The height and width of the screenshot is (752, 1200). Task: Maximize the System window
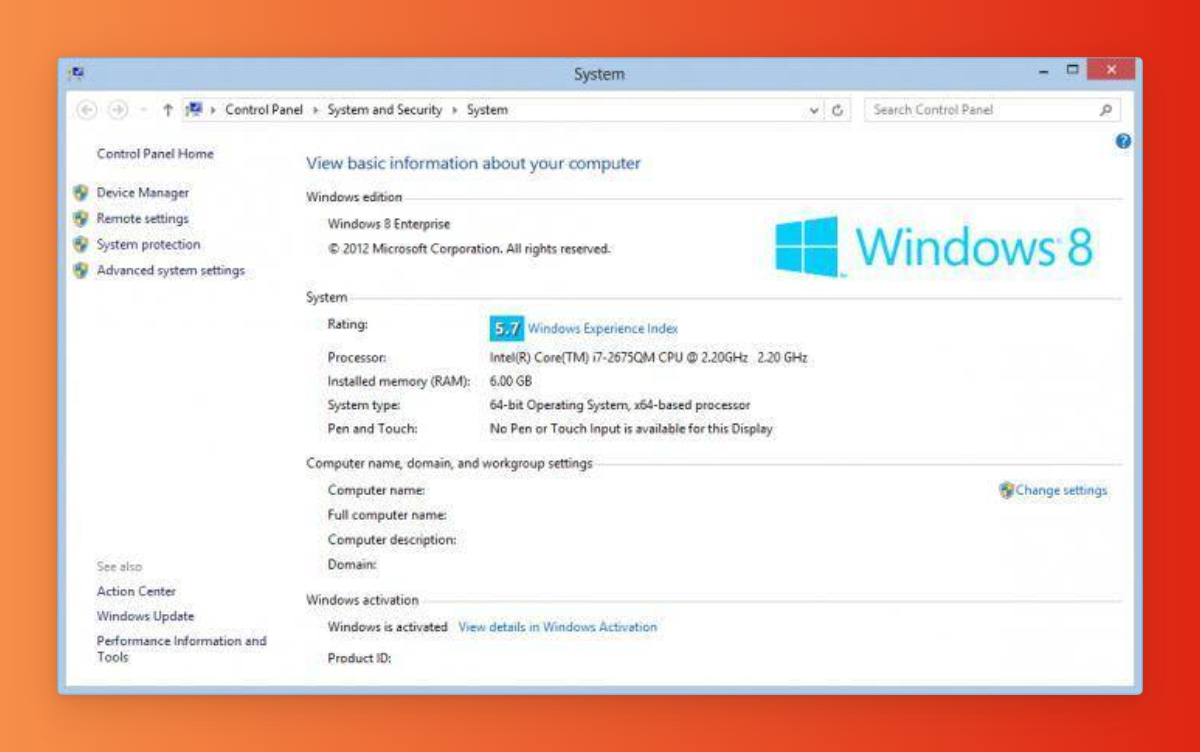pyautogui.click(x=1073, y=70)
